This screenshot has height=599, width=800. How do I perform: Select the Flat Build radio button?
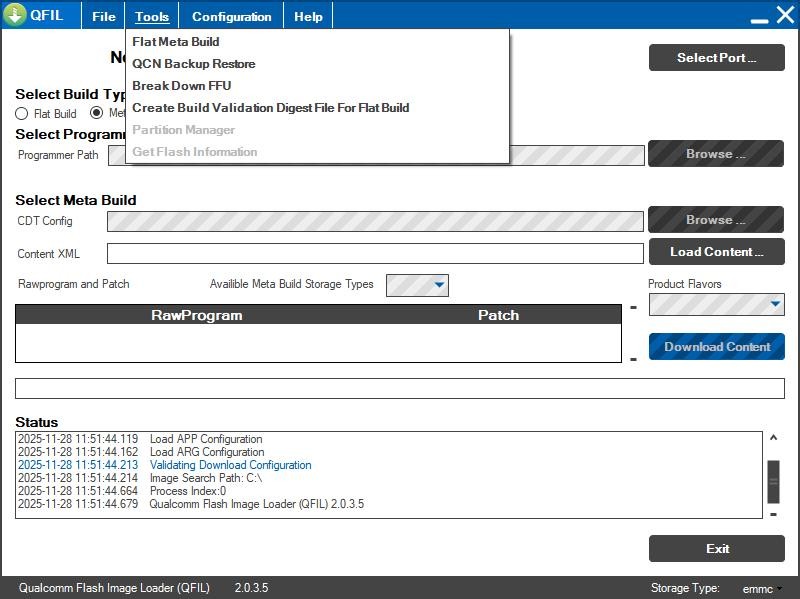21,113
